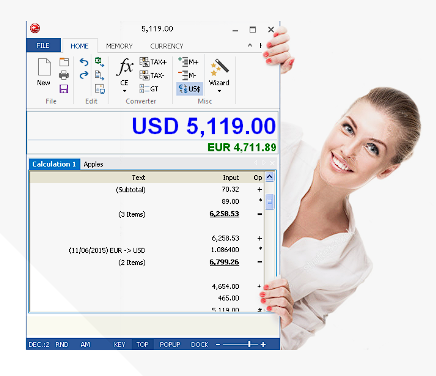
Task: Click the copy document icon in Edit group
Action: [99, 75]
